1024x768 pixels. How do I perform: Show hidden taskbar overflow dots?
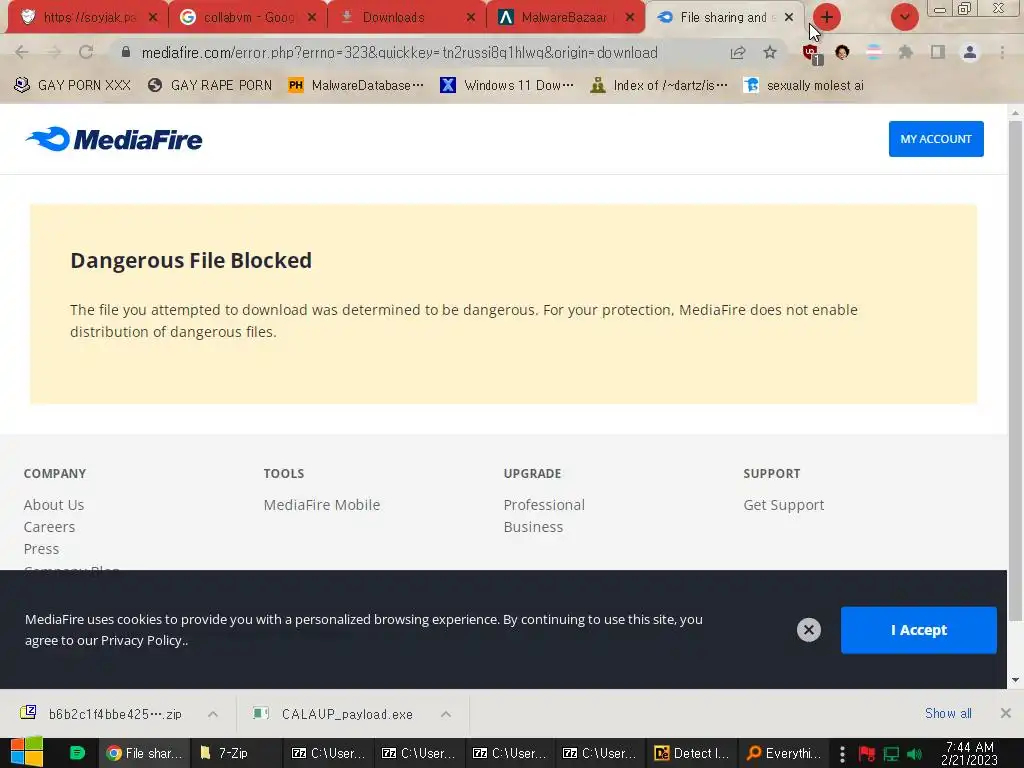coord(842,754)
